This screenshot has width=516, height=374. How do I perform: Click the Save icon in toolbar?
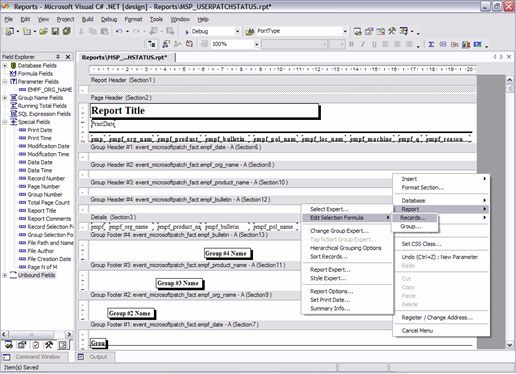[x=55, y=31]
